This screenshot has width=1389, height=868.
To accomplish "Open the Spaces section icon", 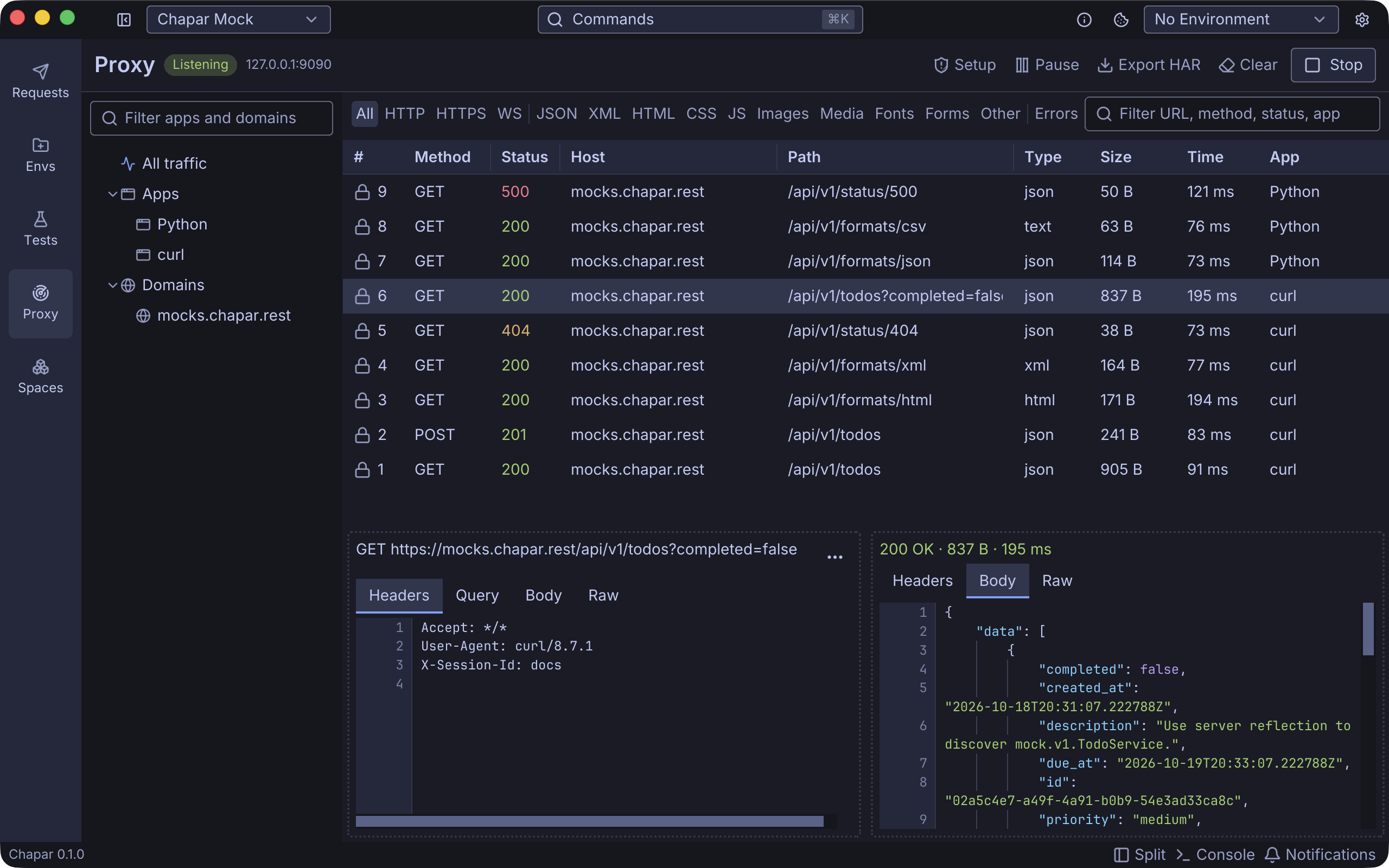I will point(40,366).
